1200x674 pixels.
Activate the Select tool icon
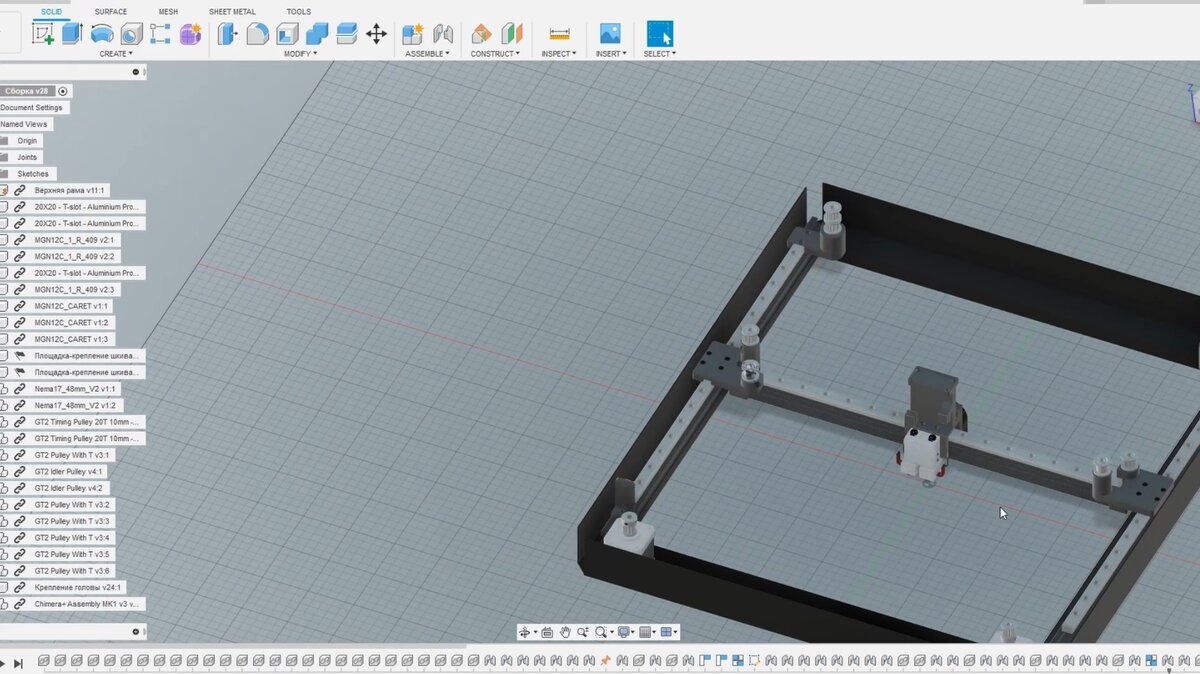660,34
